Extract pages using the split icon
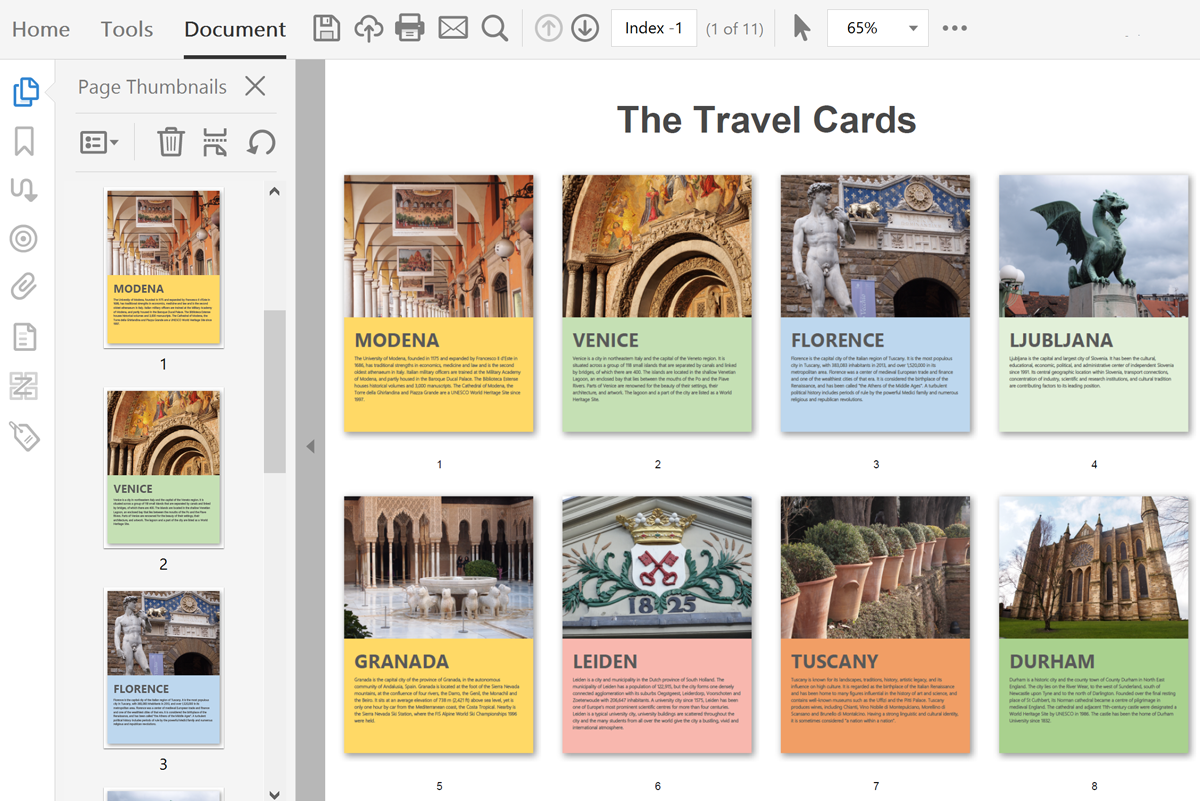1200x801 pixels. tap(214, 142)
